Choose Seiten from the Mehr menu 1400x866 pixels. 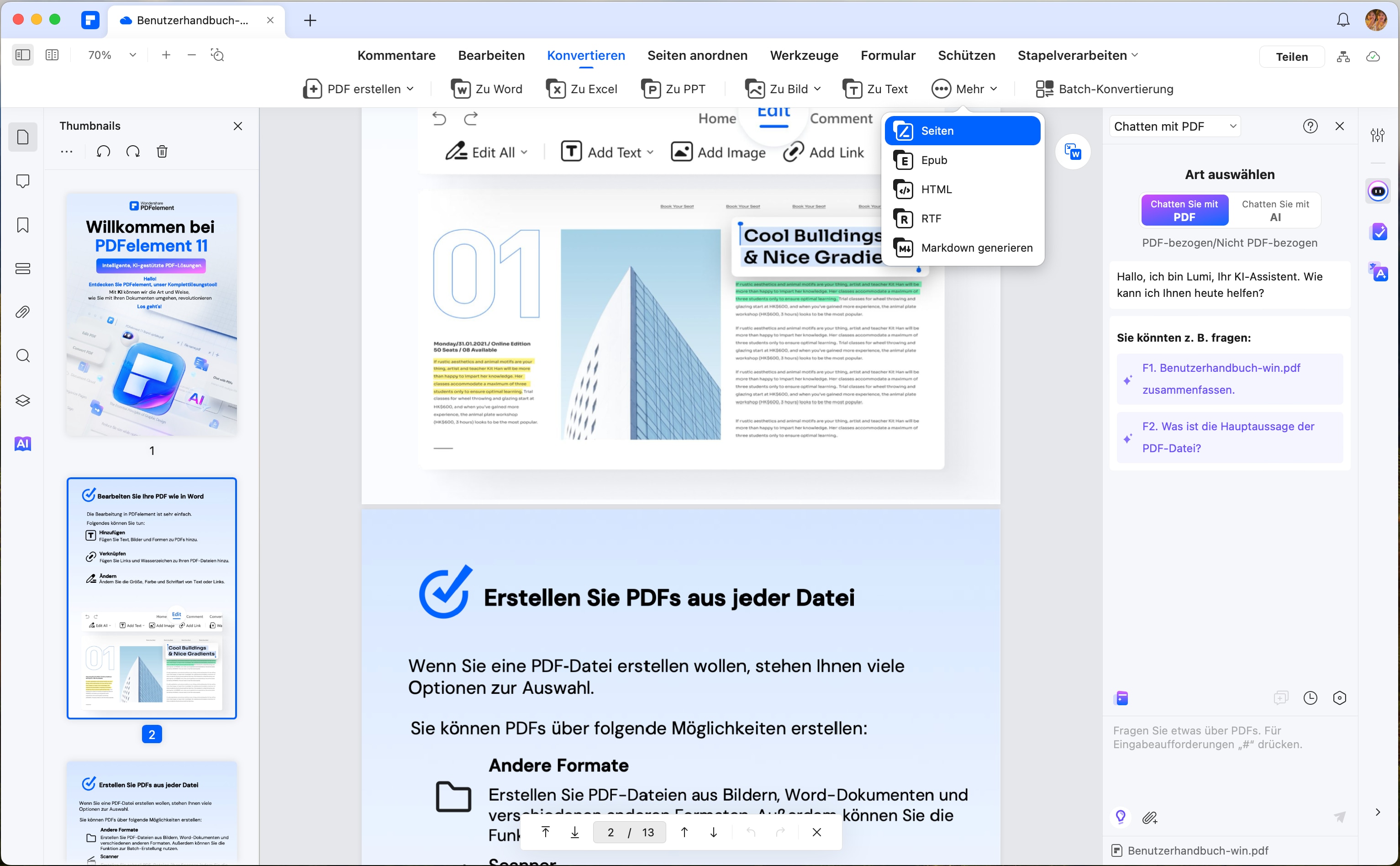[x=963, y=131]
